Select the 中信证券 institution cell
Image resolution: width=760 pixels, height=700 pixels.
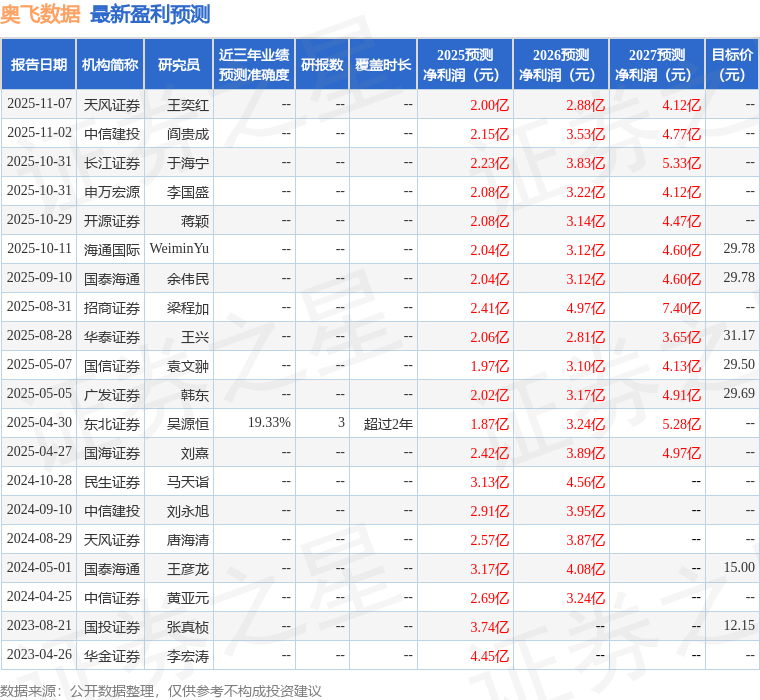pos(112,598)
